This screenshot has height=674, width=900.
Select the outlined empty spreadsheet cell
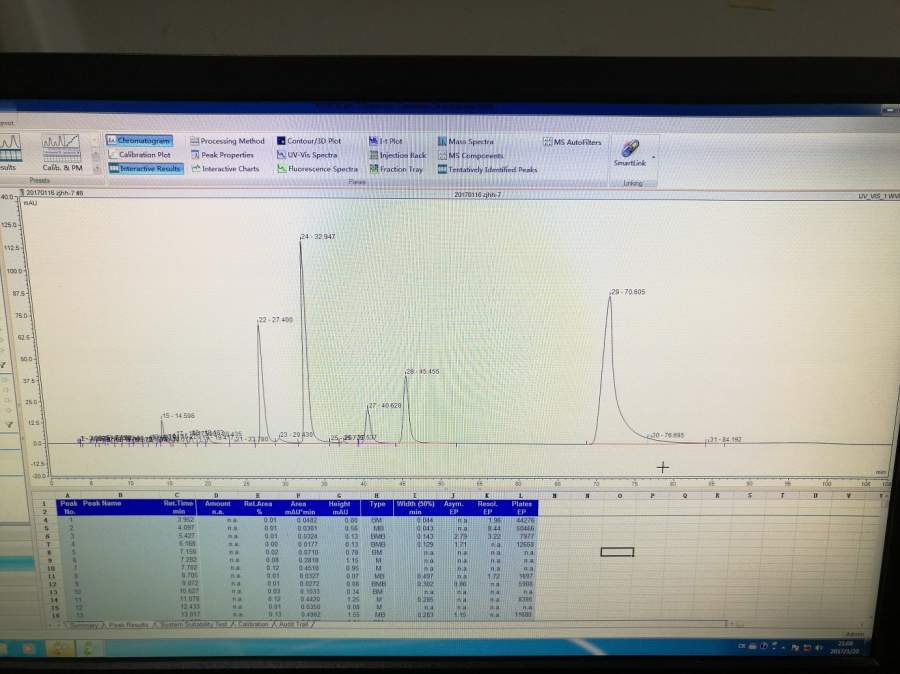617,552
